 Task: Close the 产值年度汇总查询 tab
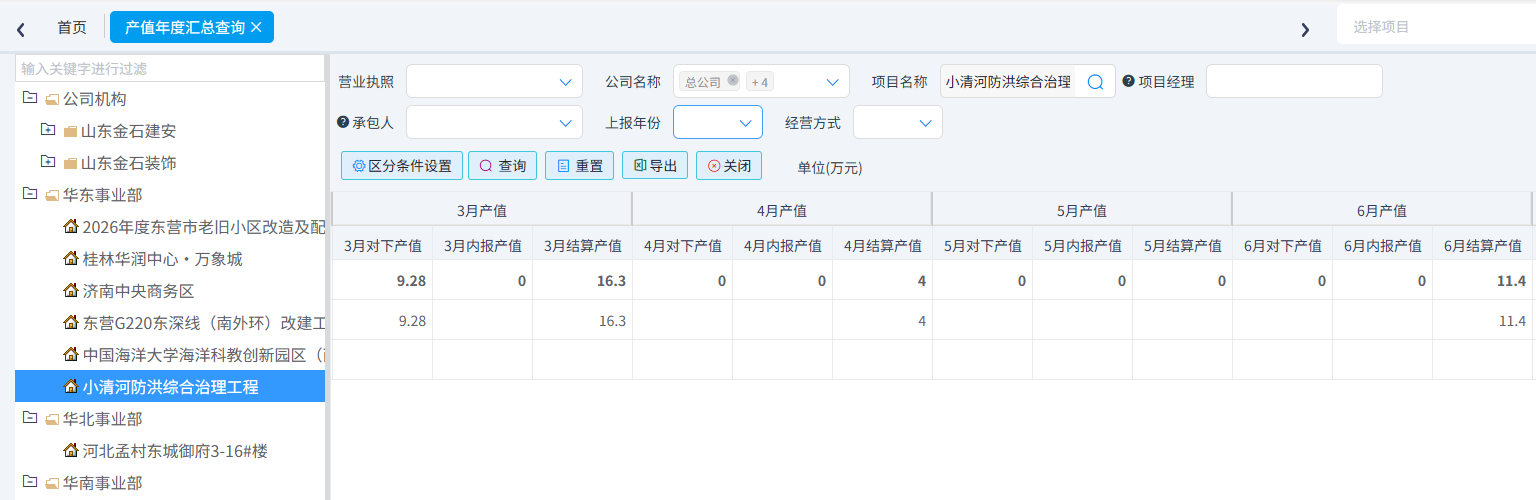coord(256,27)
